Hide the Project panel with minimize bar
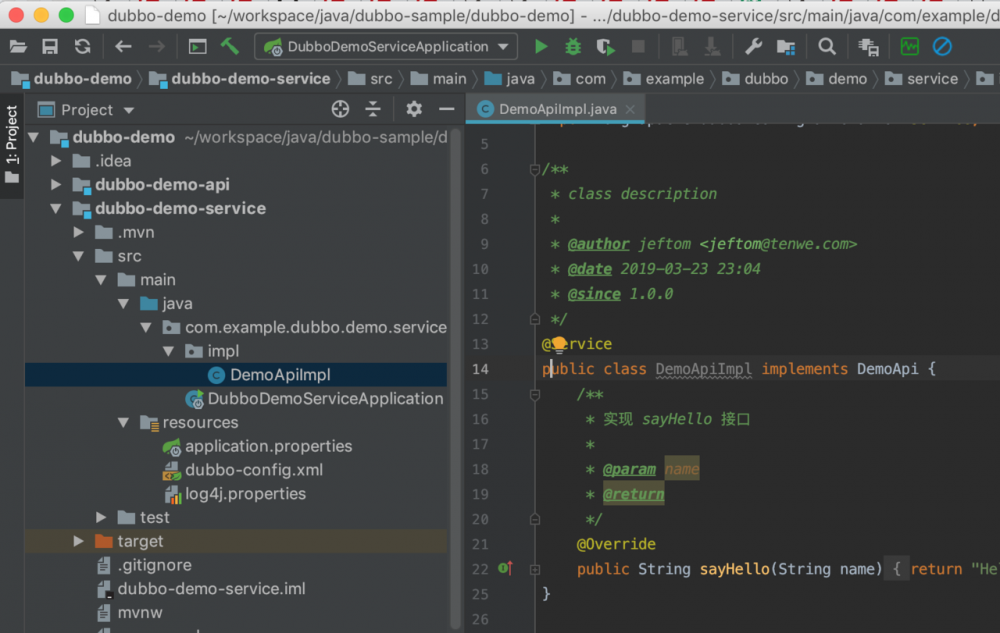 [x=446, y=110]
